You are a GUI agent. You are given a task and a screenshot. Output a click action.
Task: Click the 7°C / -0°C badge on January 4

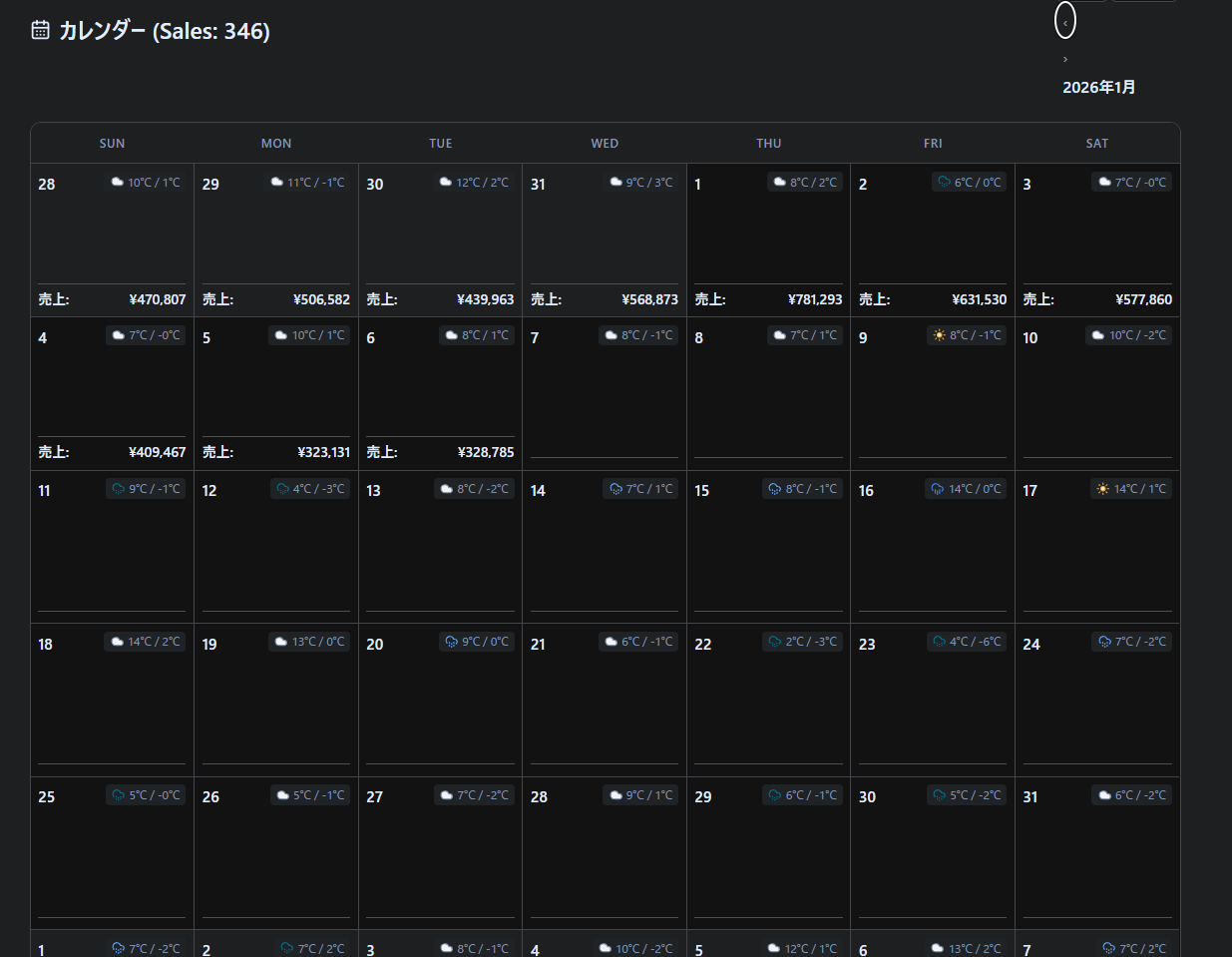point(146,335)
